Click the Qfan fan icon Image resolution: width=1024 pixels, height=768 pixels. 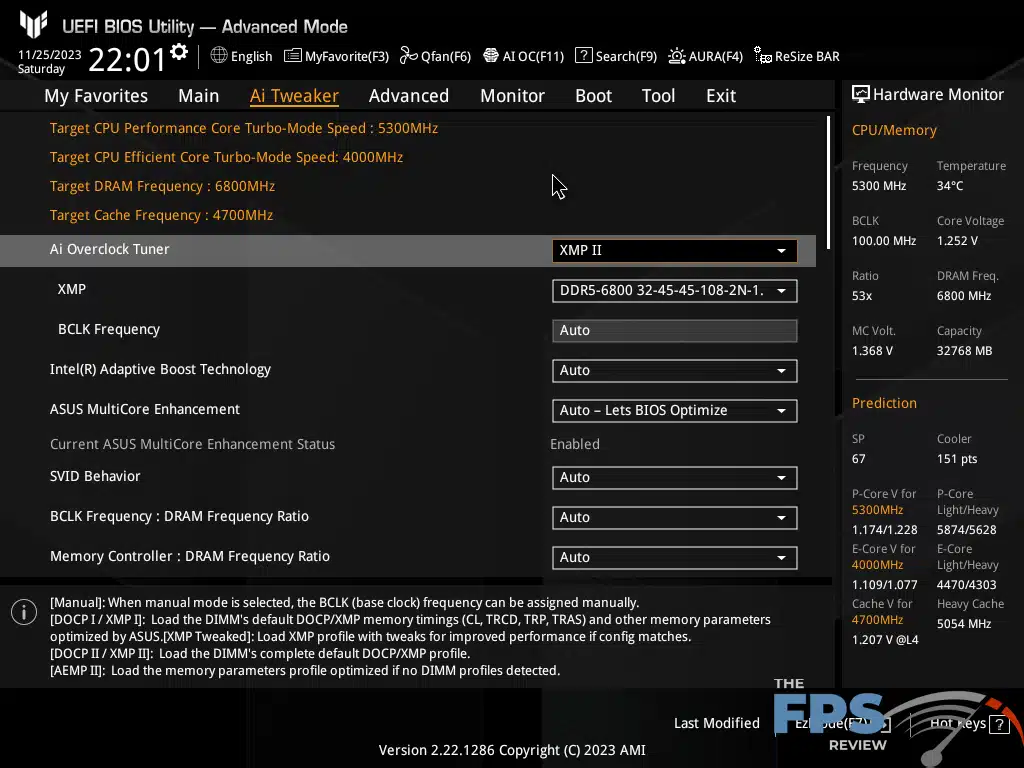pos(409,56)
